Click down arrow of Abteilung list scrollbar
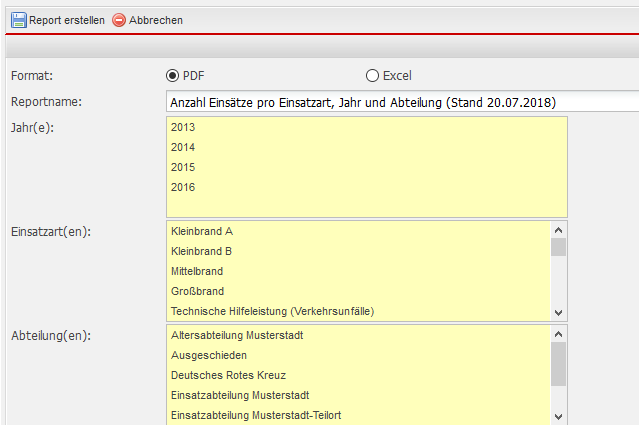639x425 pixels. coord(558,416)
